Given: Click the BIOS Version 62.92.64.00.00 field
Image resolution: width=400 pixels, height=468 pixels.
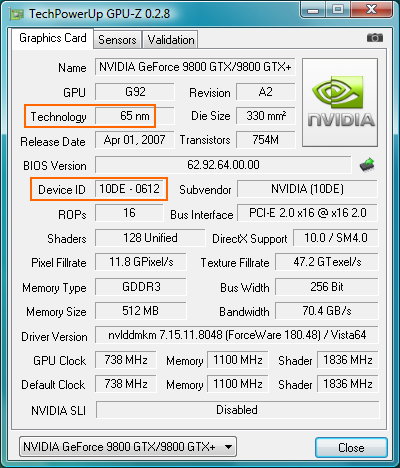Looking at the screenshot, I should click(223, 165).
